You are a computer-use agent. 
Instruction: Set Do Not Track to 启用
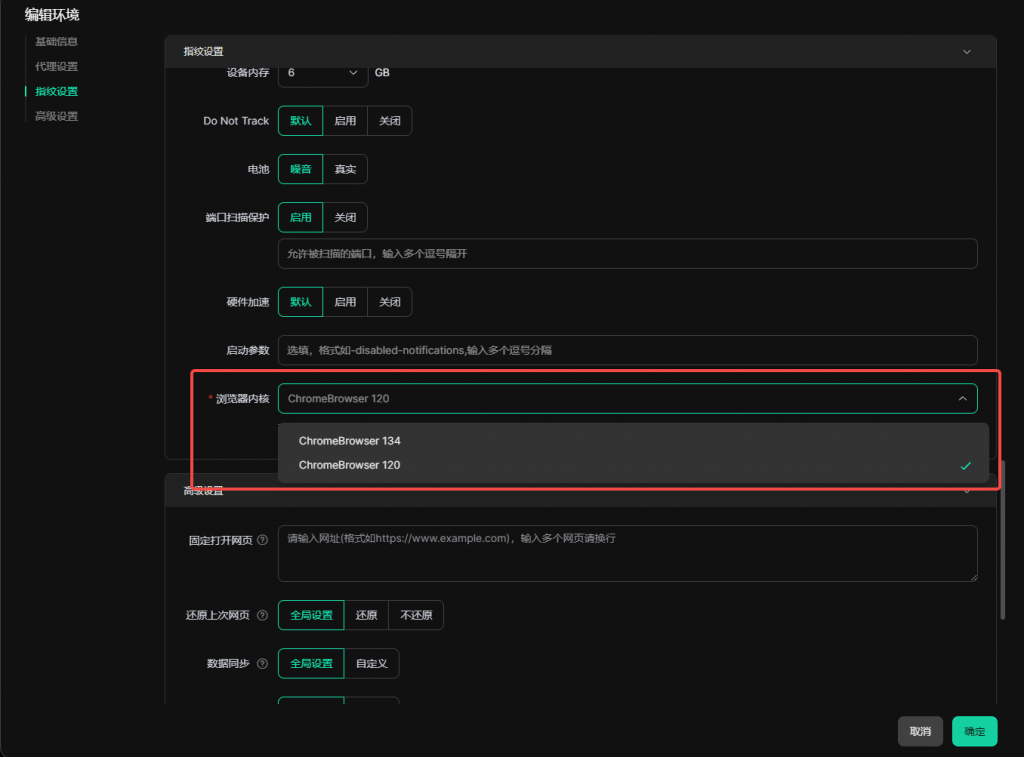pyautogui.click(x=345, y=121)
